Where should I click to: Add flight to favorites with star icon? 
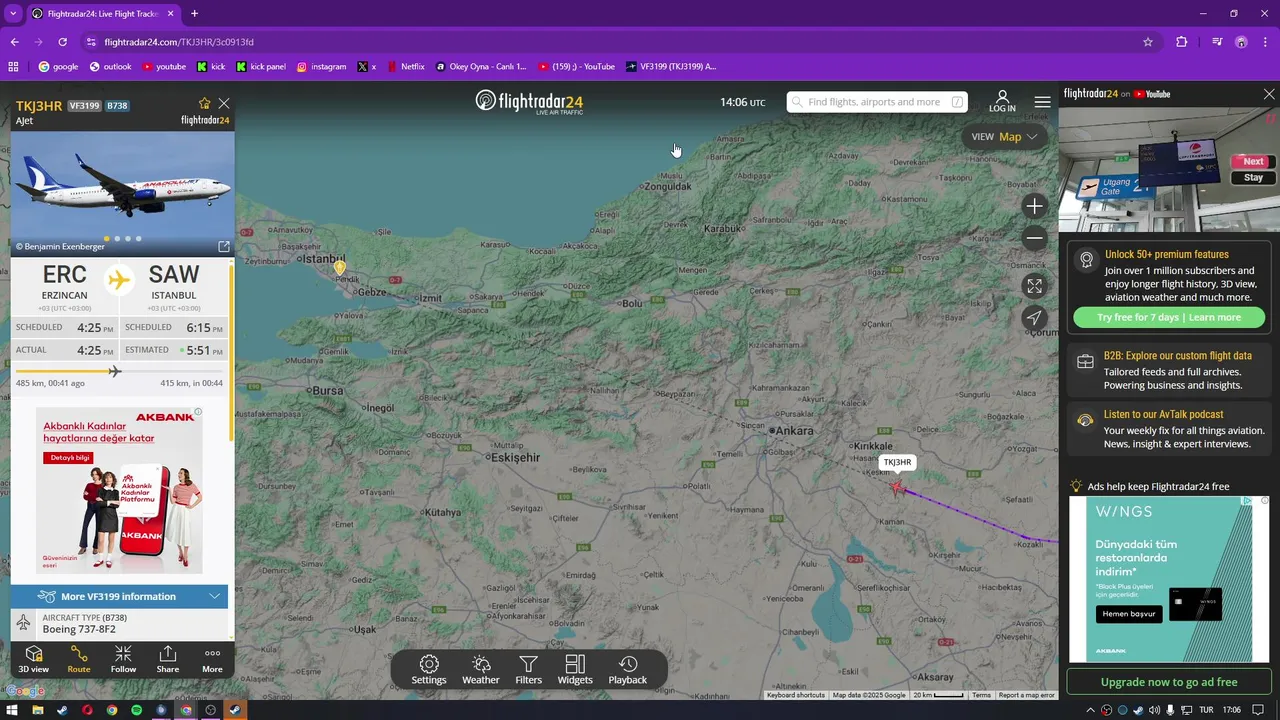click(x=205, y=103)
